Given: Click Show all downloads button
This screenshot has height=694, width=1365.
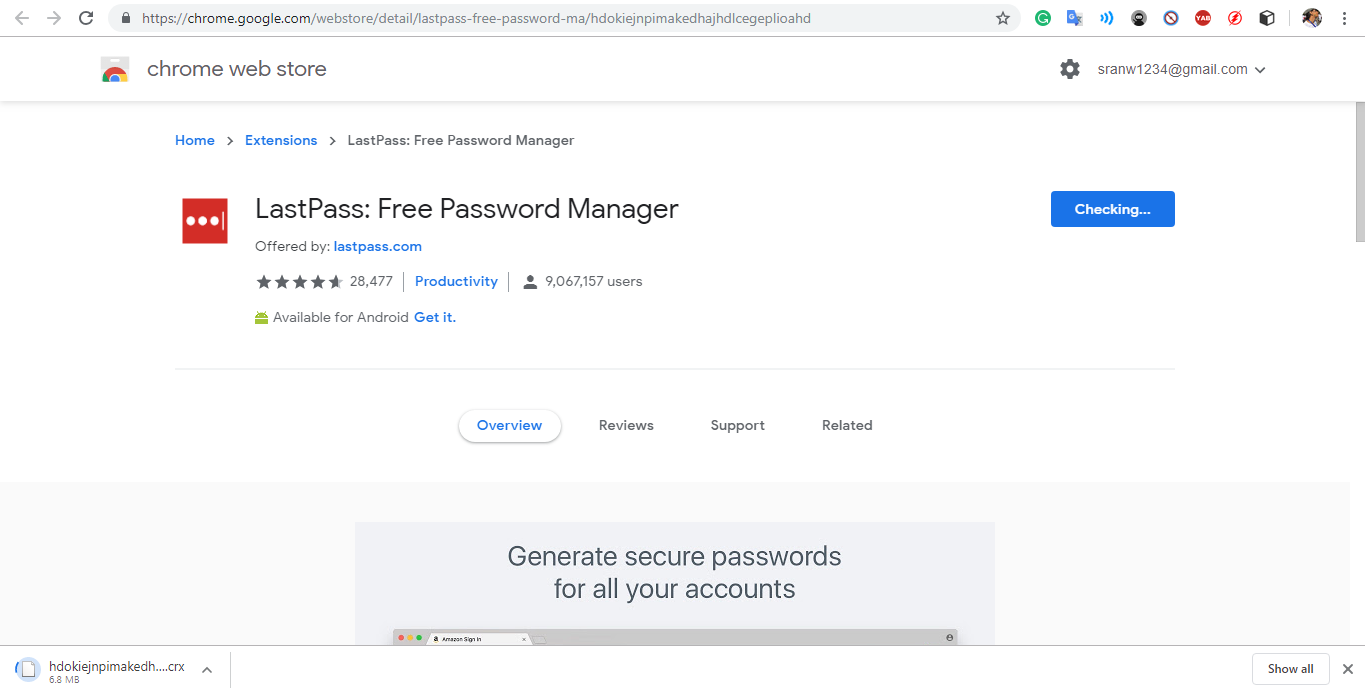Looking at the screenshot, I should pos(1290,669).
